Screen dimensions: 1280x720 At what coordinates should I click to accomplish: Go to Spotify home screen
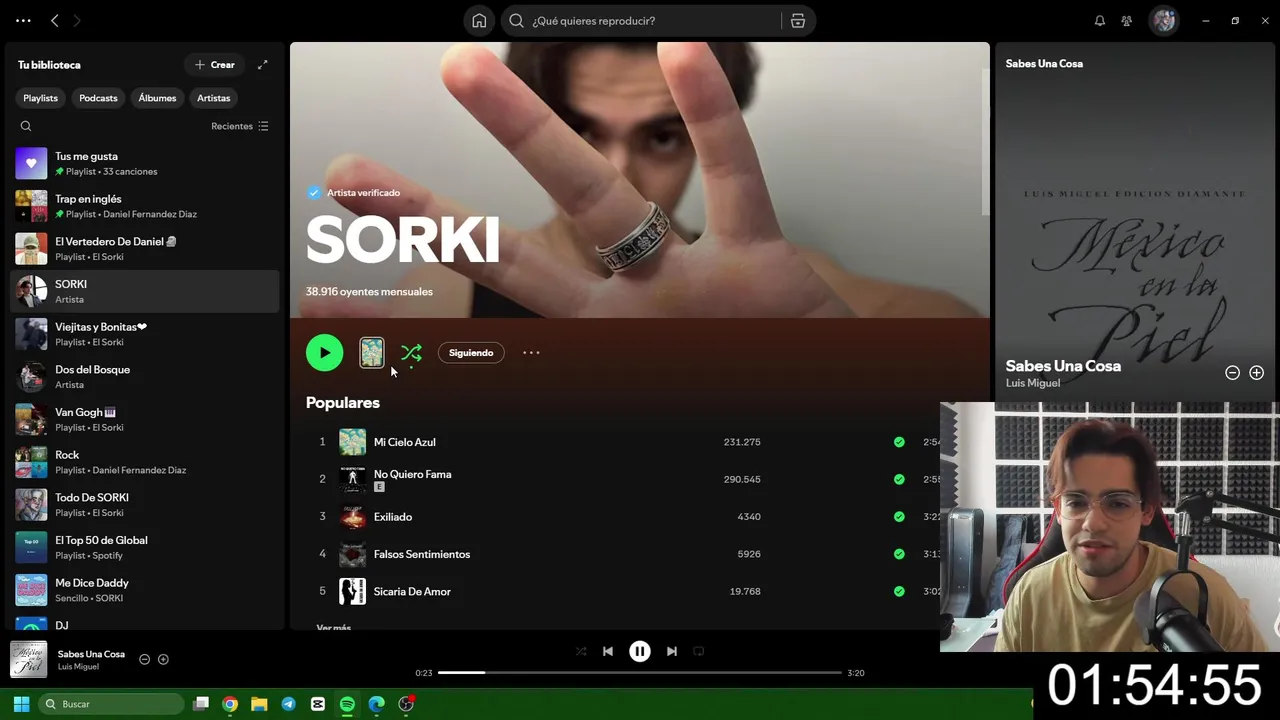coord(479,21)
